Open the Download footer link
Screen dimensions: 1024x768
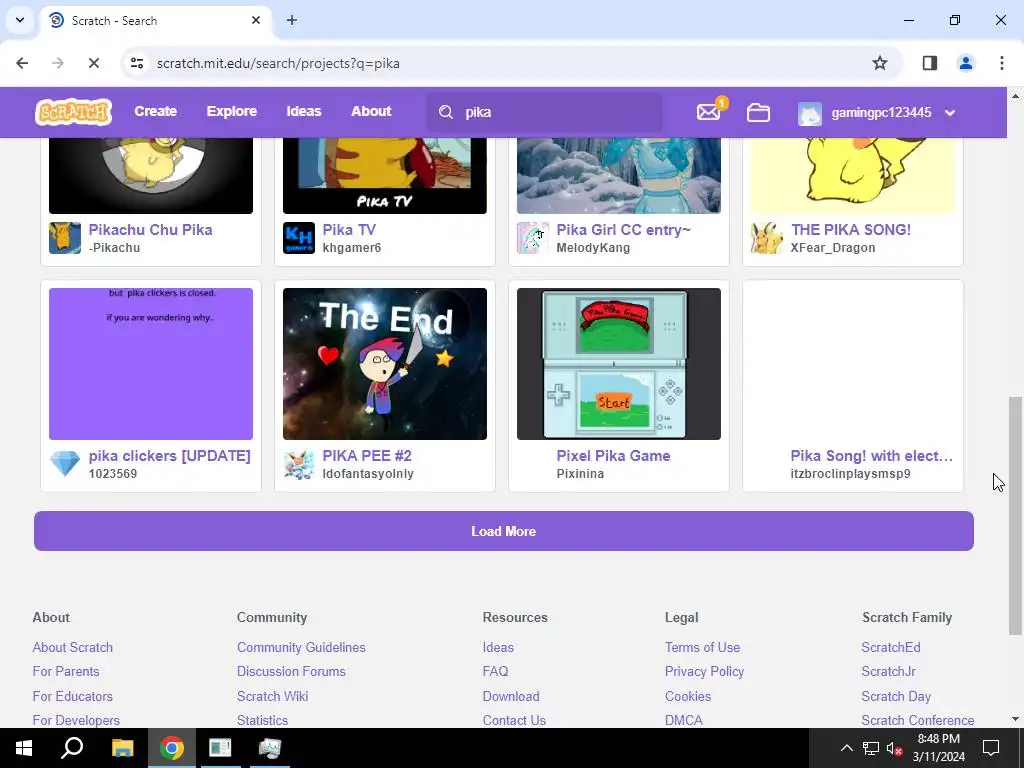(511, 696)
